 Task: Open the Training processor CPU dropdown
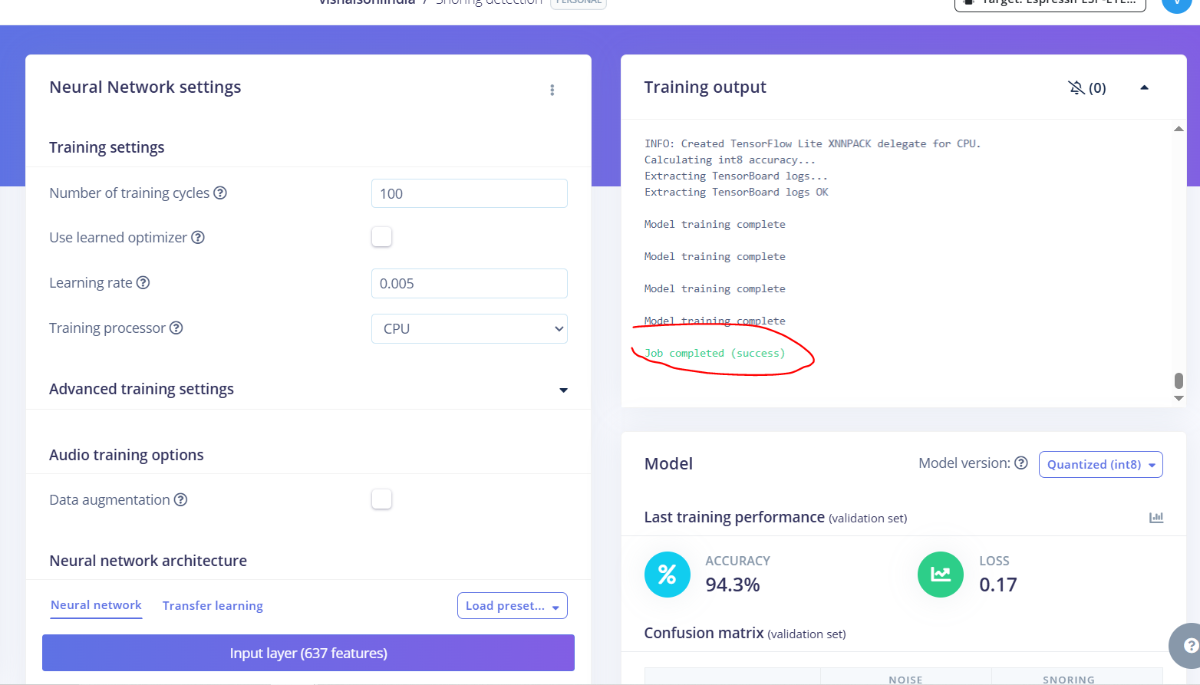pos(469,328)
